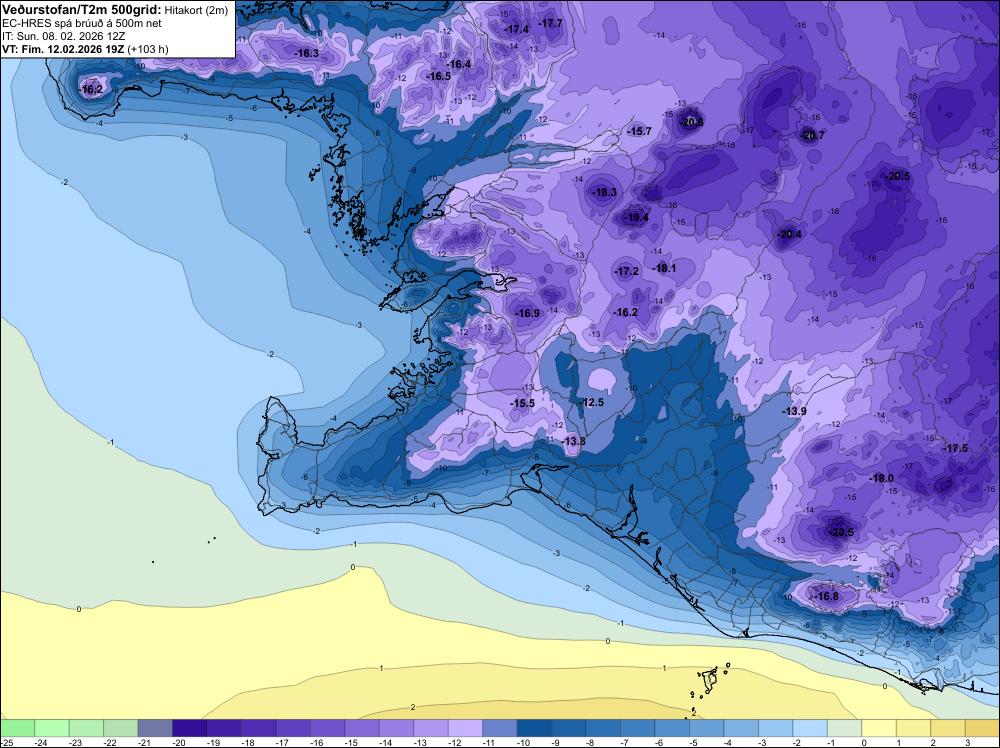Viewport: 1000px width, 748px height.
Task: Click the '-20.8' temperature minimum on the map
Action: pos(691,122)
